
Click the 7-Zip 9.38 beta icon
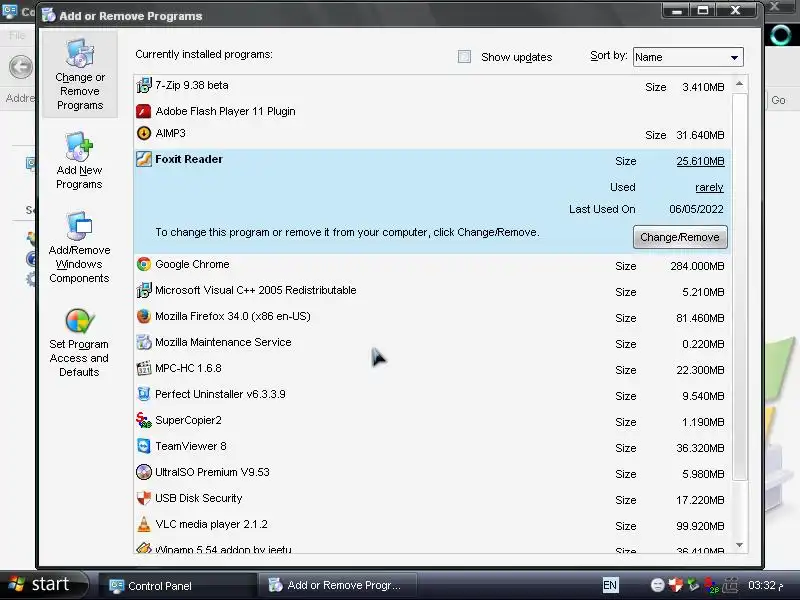click(144, 86)
